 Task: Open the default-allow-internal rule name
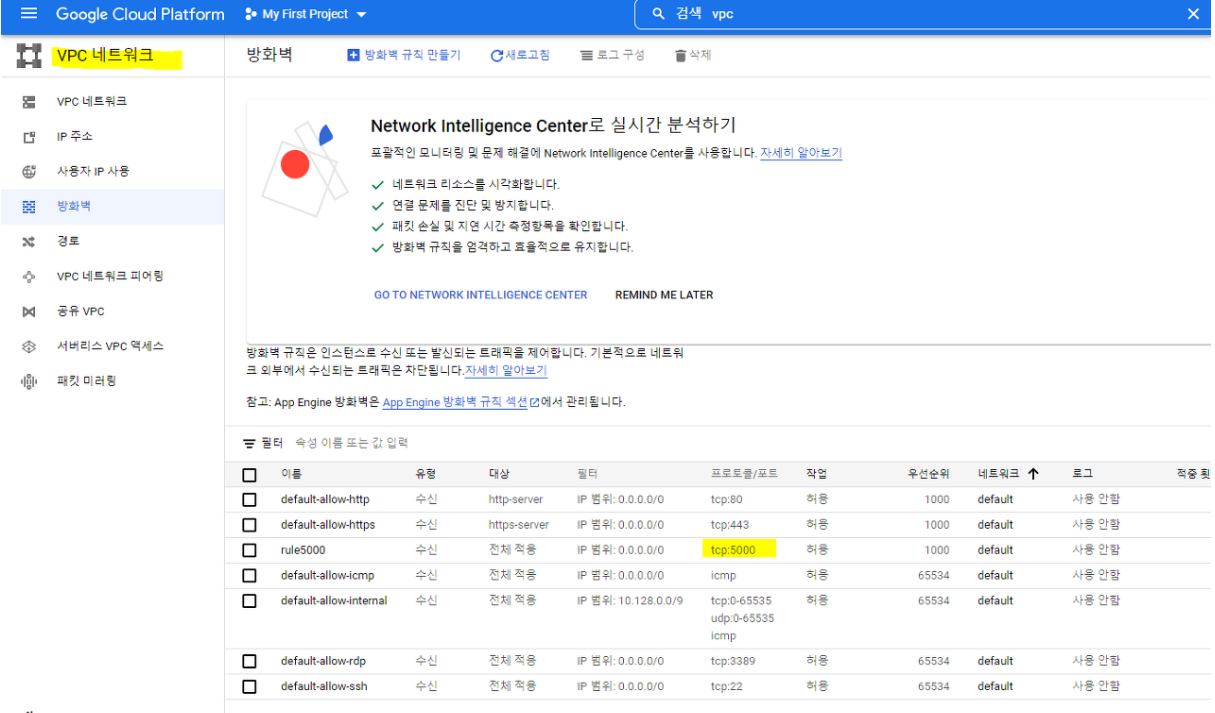point(334,601)
